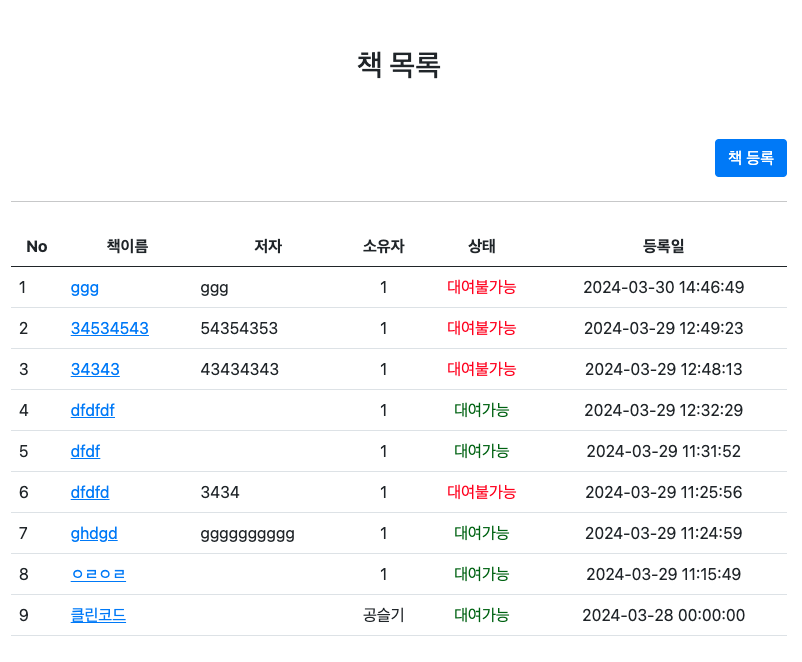802x662 pixels.
Task: Click date 2024-03-29 11:24:59
Action: click(663, 533)
